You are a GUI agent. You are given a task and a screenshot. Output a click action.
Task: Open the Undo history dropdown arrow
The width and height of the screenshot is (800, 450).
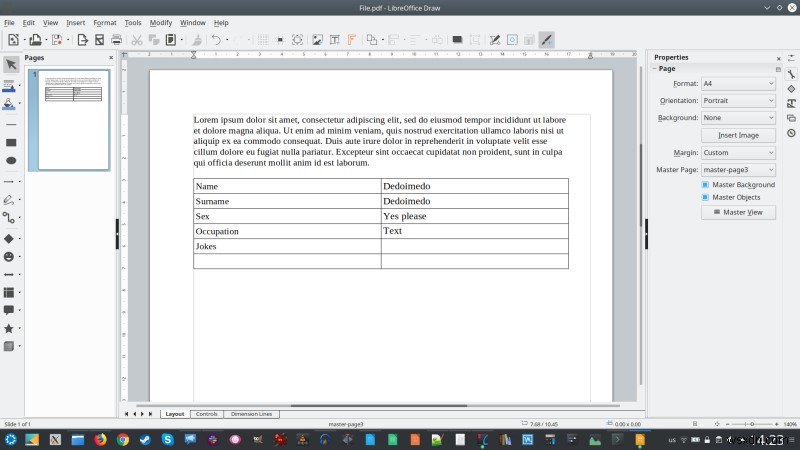coord(227,40)
